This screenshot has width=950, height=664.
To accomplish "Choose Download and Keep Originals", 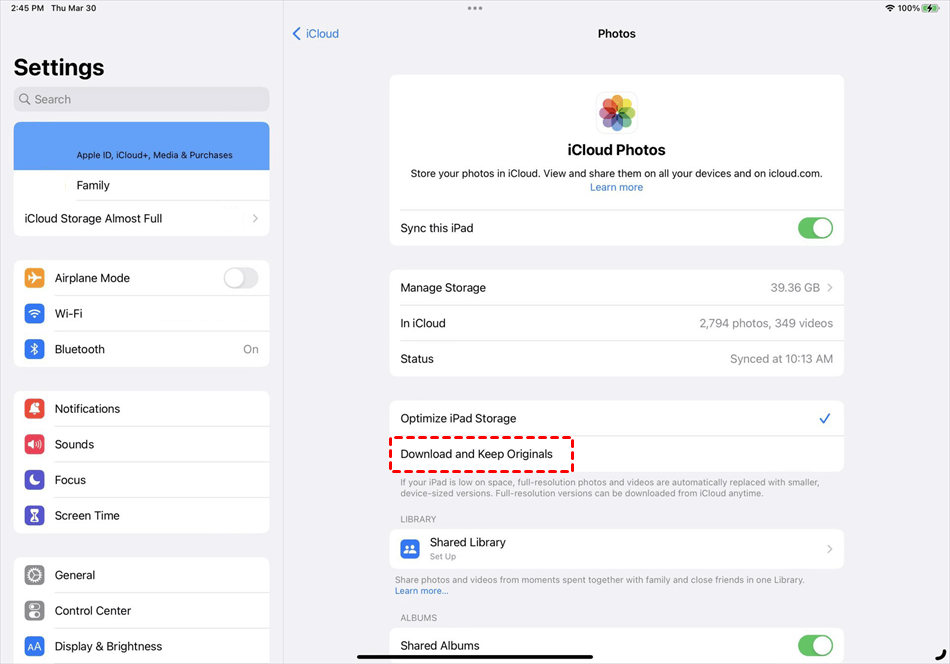I will [477, 454].
